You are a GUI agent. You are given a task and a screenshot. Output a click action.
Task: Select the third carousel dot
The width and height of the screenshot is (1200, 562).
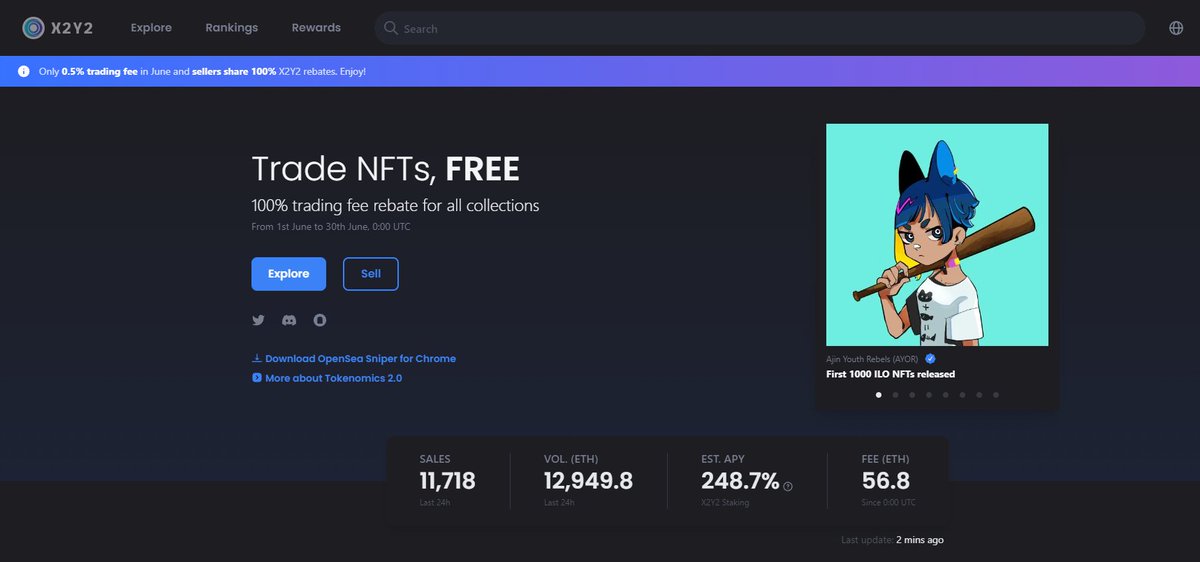click(x=912, y=395)
